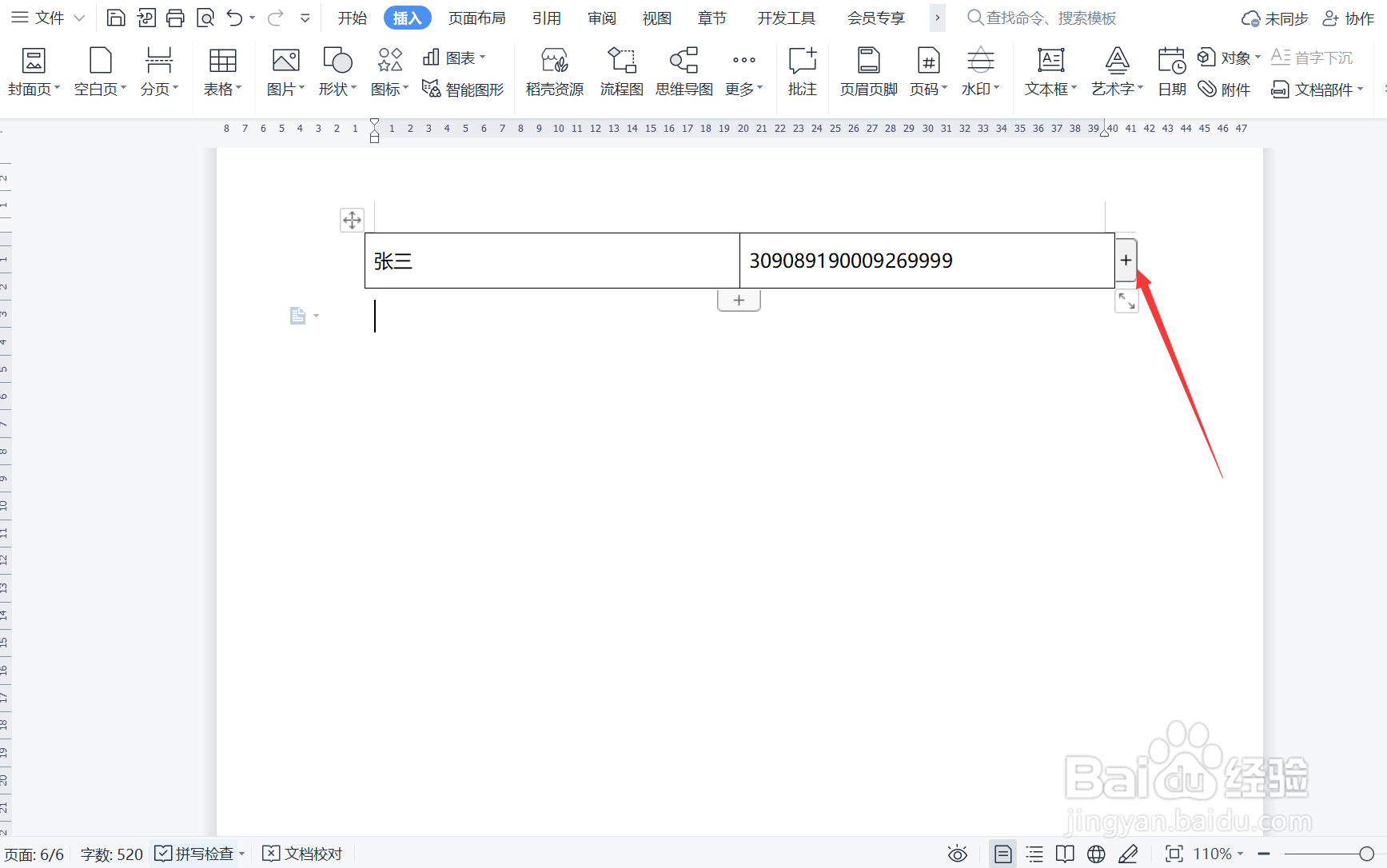Click the 协作 collaboration button
The image size is (1387, 868).
tap(1349, 18)
